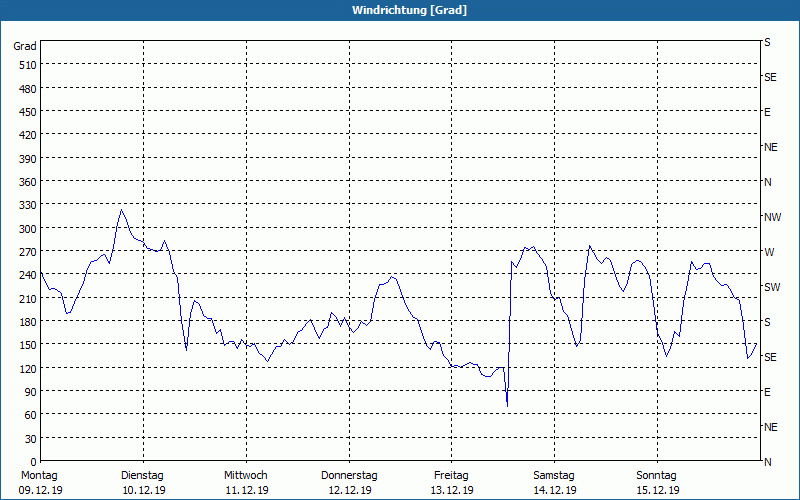Click the NW compass label on right axis
This screenshot has width=800, height=500.
(x=772, y=217)
